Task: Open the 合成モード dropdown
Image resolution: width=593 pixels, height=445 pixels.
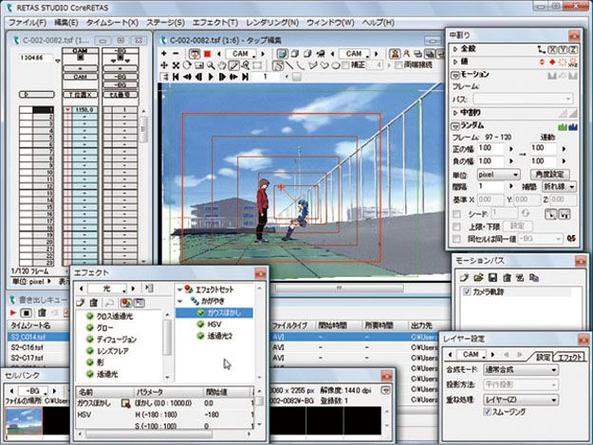Action: (x=521, y=370)
